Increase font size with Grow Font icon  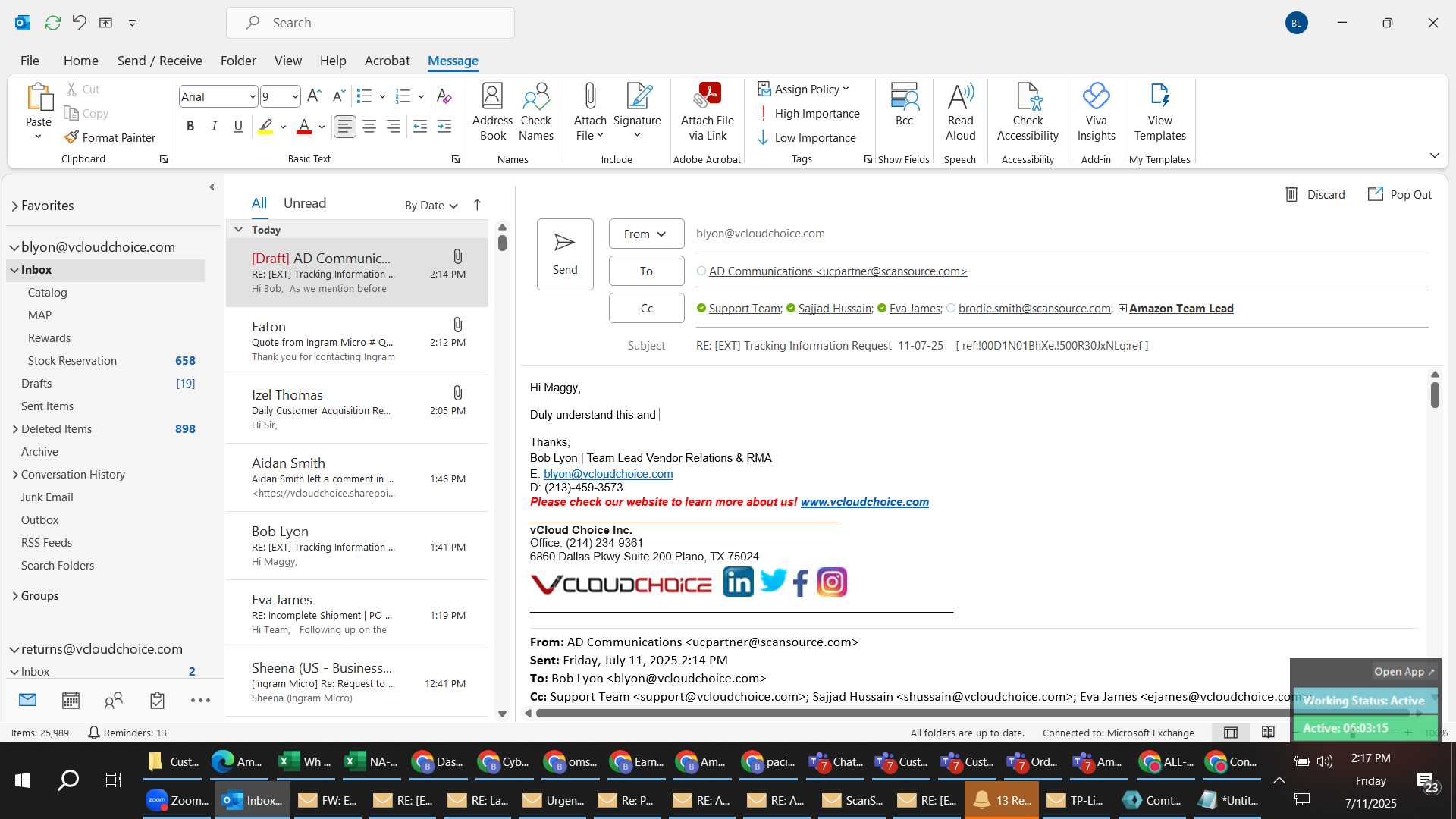click(314, 96)
